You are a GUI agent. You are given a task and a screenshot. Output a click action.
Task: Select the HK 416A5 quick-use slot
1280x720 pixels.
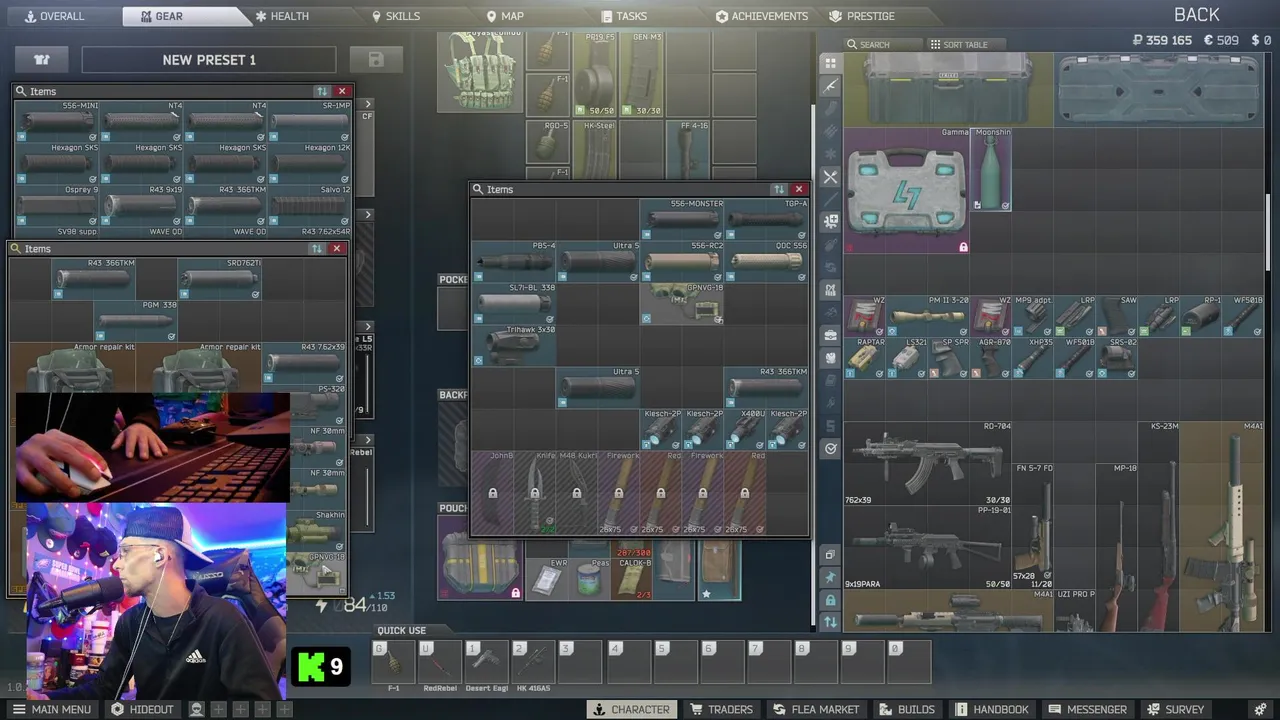[533, 661]
